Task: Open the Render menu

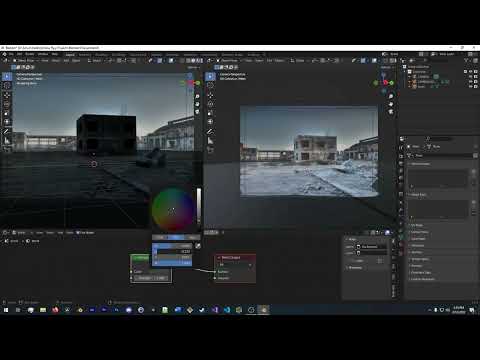Action: coord(30,54)
